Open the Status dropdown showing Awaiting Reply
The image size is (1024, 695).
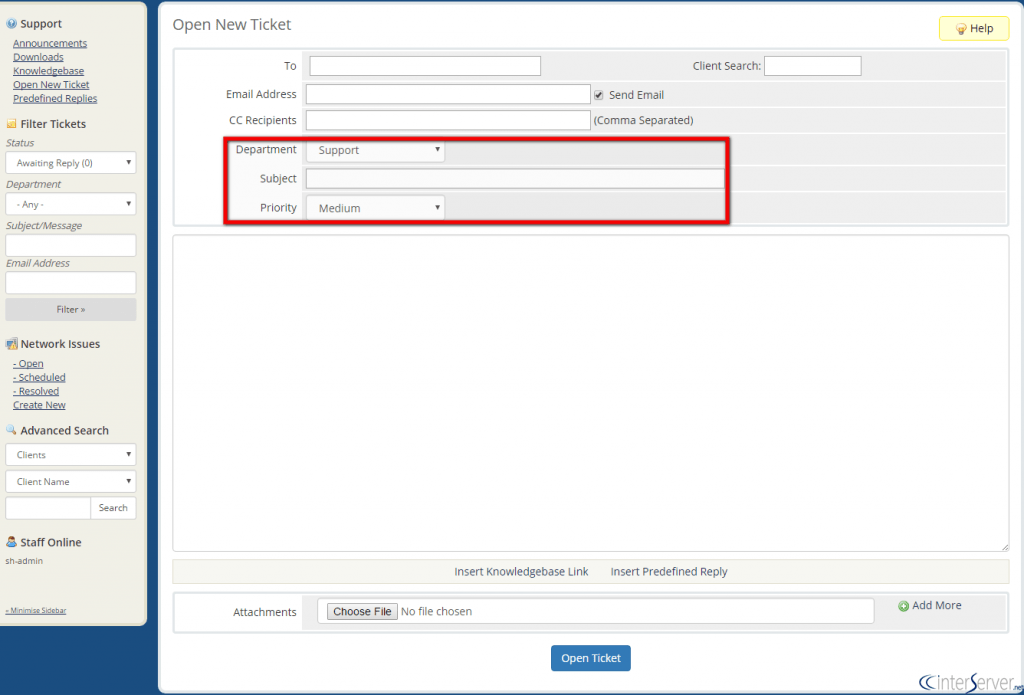[x=70, y=162]
